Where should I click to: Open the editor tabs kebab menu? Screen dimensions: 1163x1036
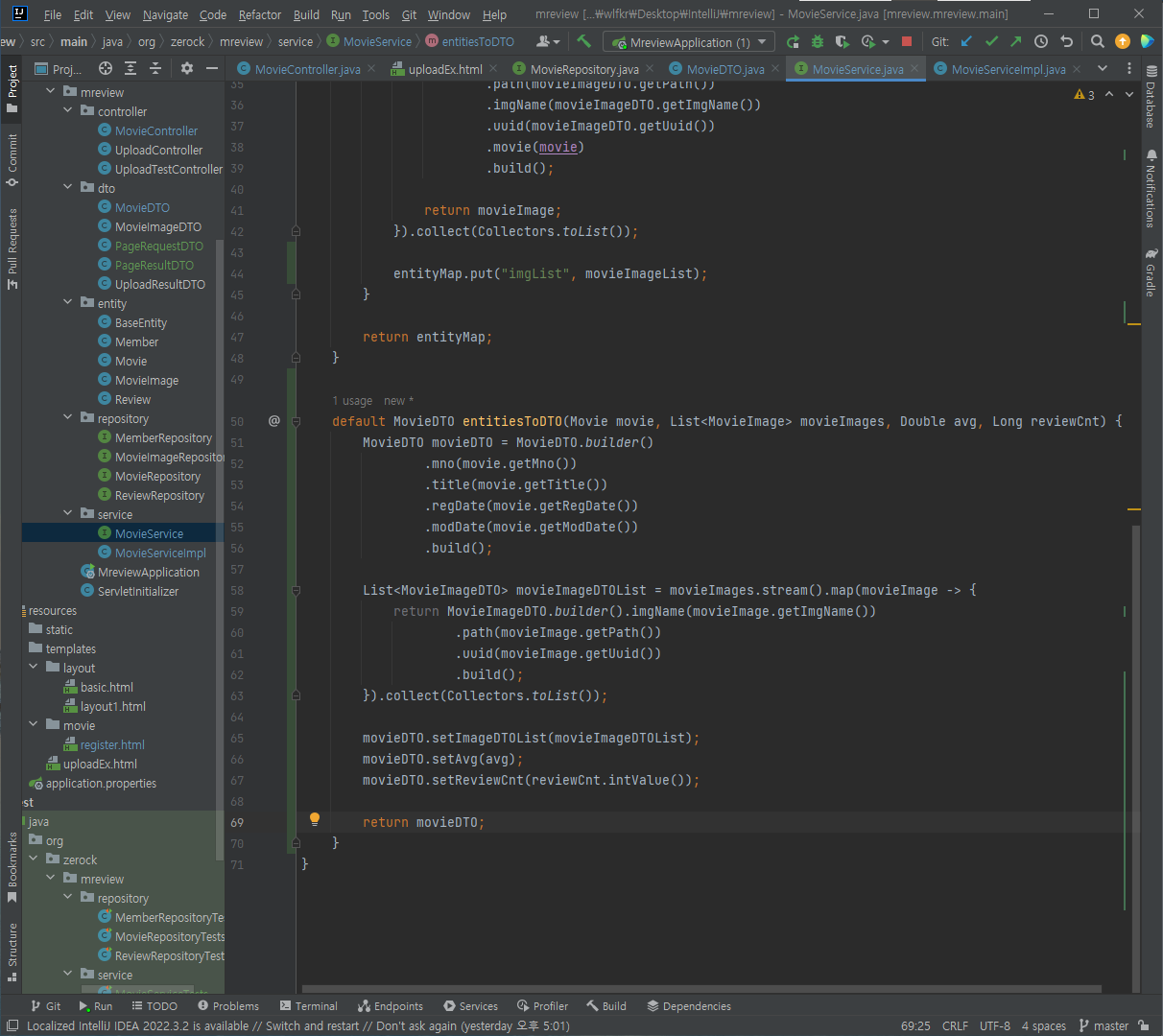click(1128, 68)
